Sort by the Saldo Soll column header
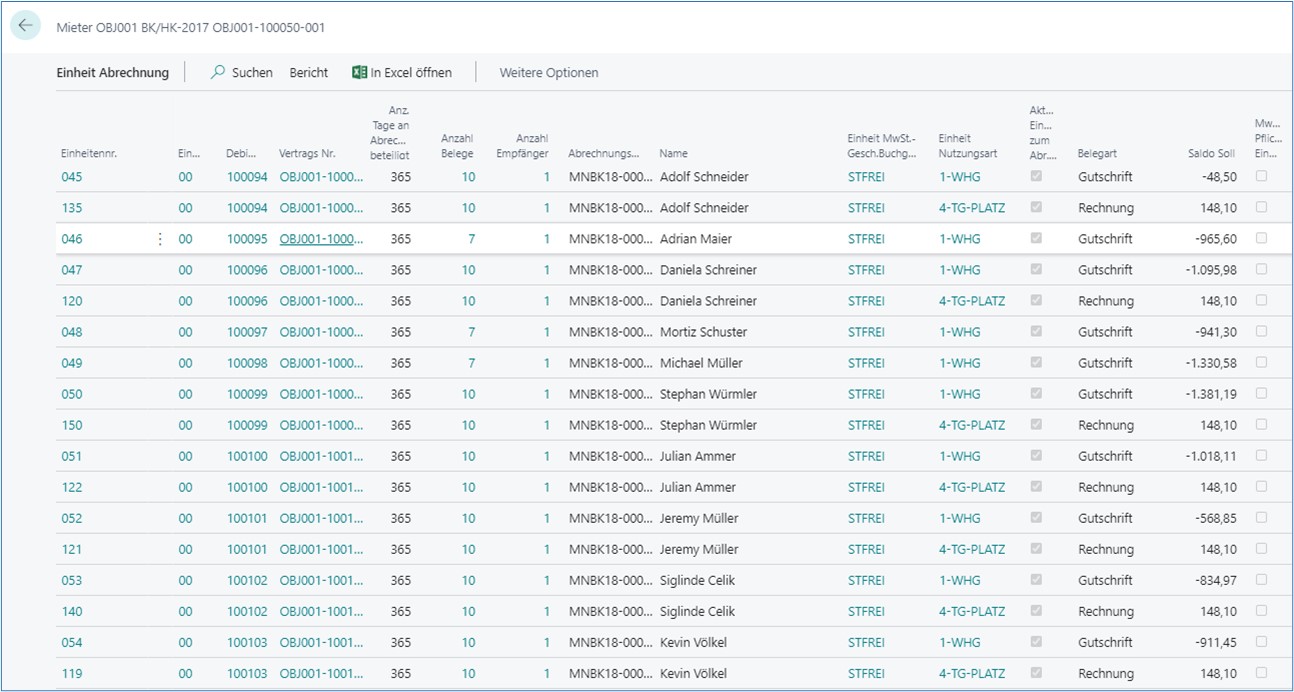The image size is (1294, 692). [x=1212, y=154]
